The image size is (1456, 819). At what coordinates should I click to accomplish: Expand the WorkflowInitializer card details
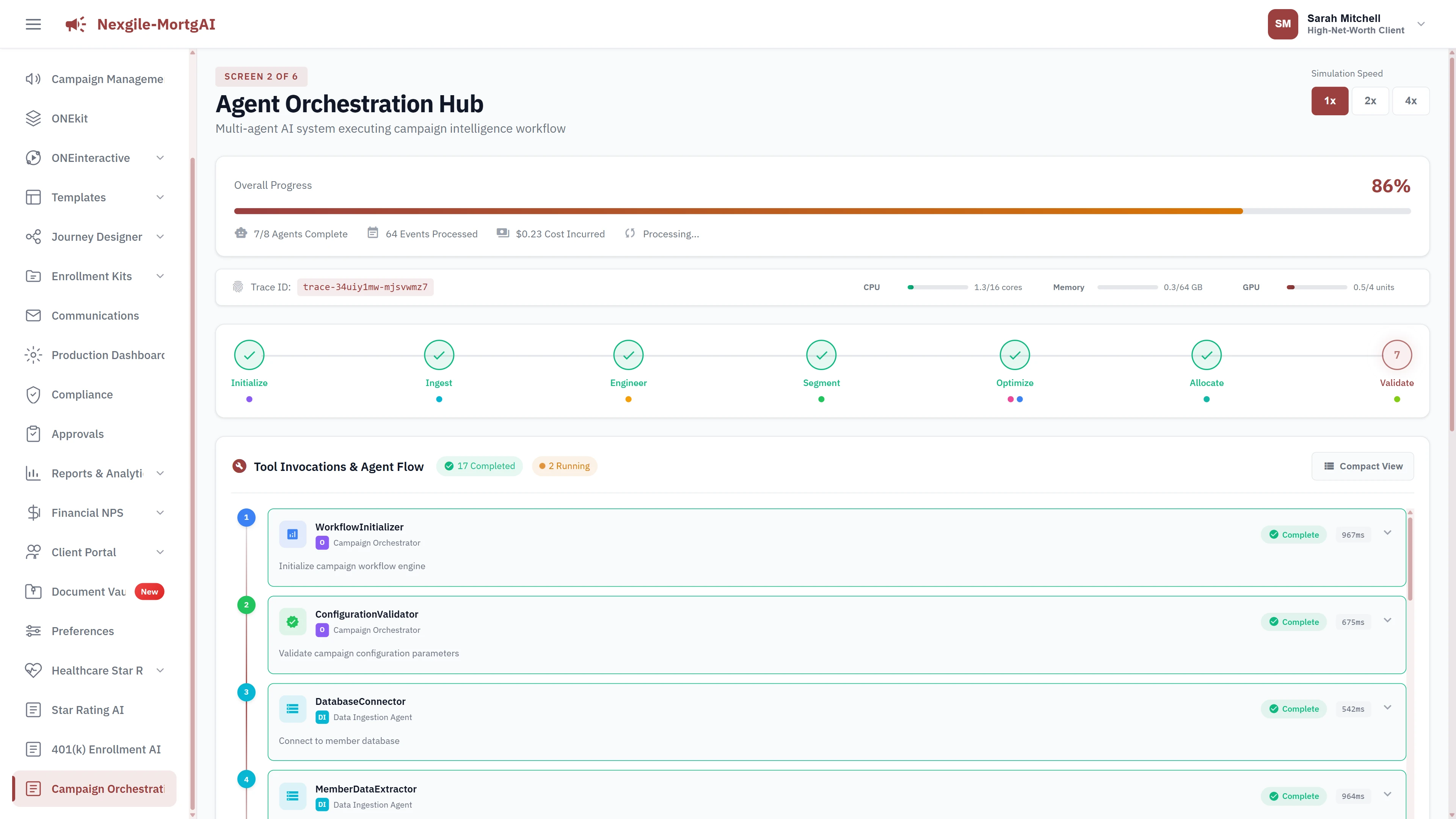(1387, 532)
